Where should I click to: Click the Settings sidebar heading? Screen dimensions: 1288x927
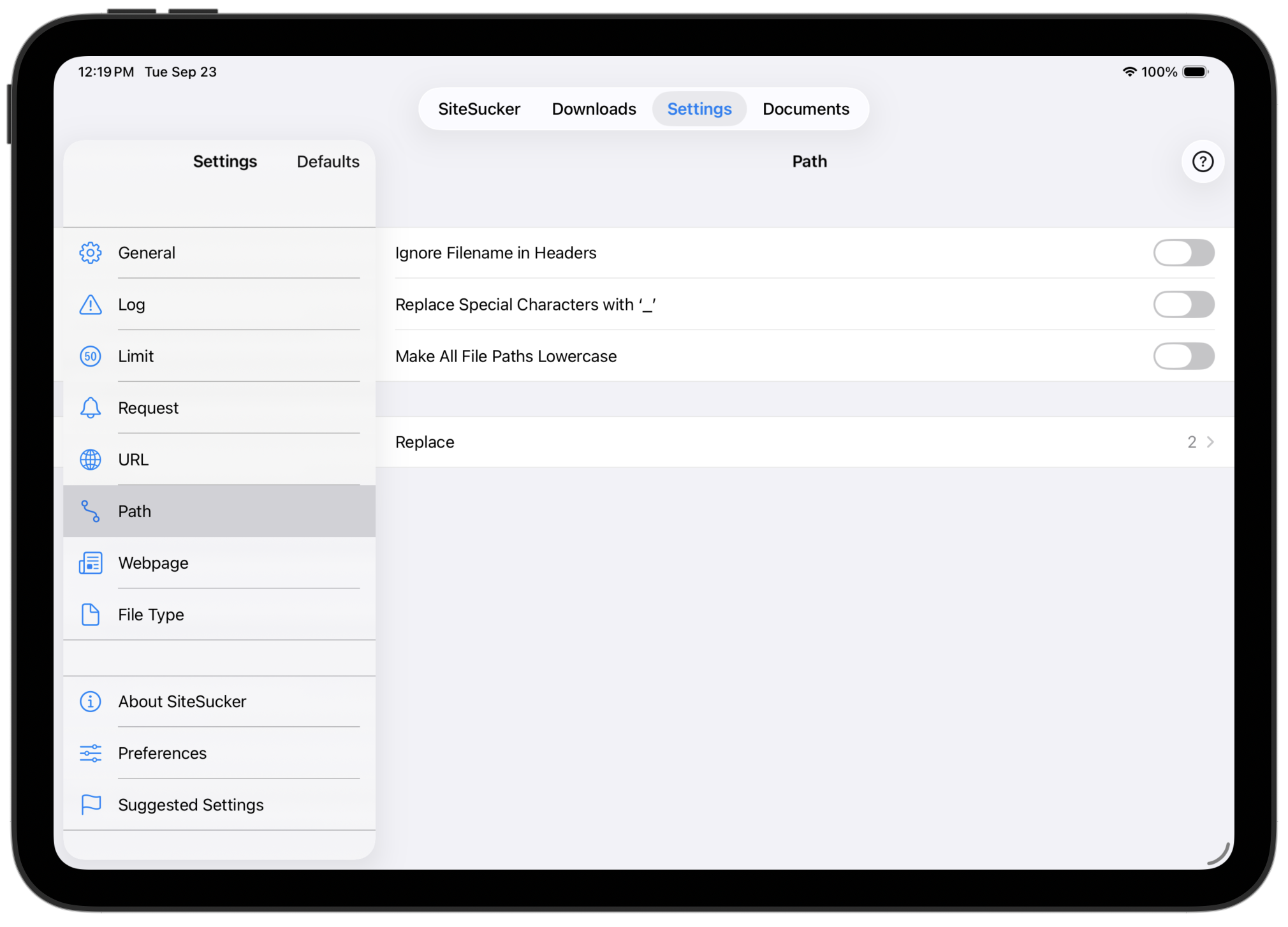(x=225, y=162)
